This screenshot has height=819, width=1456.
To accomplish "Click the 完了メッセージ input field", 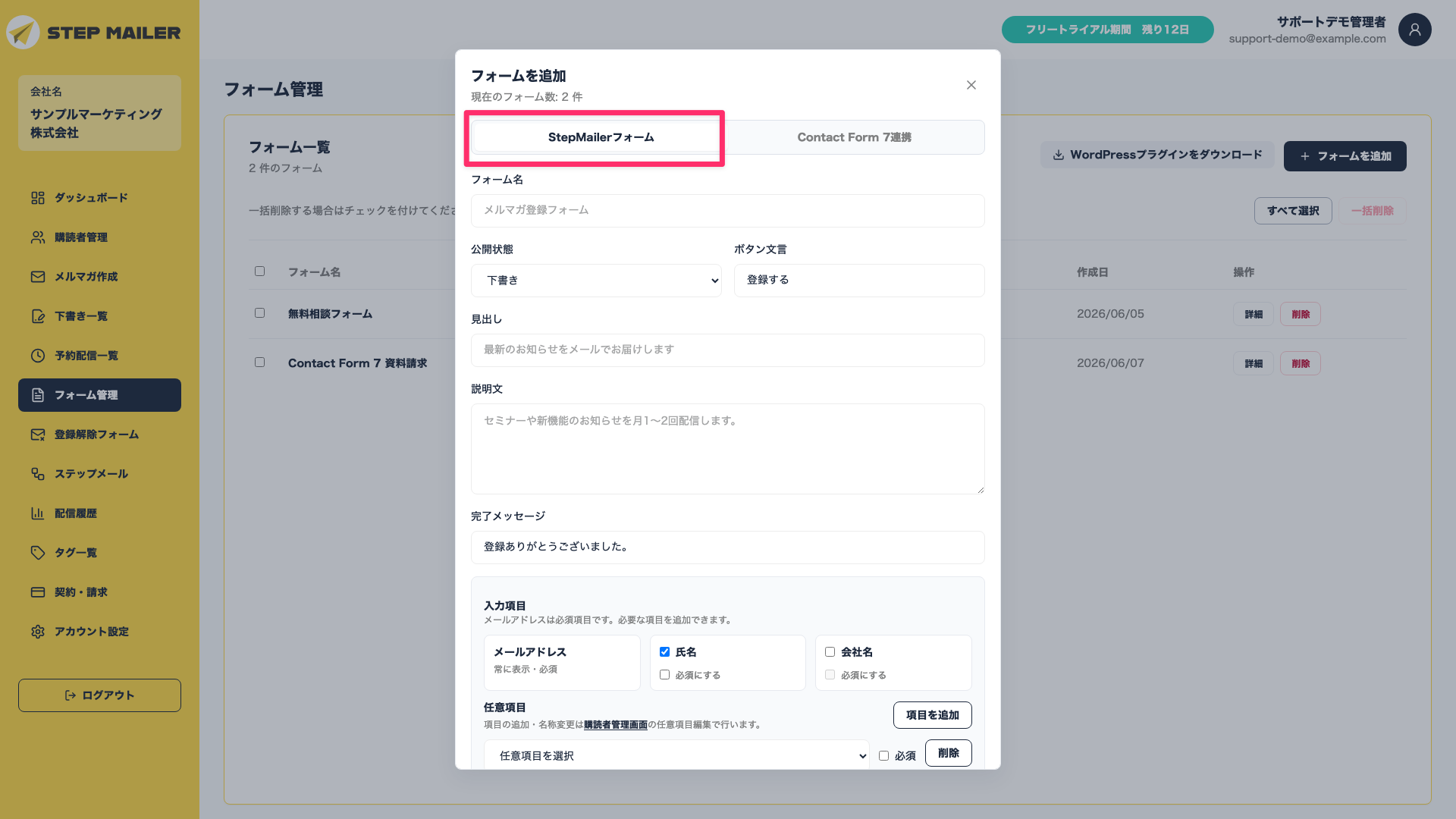I will tap(727, 548).
